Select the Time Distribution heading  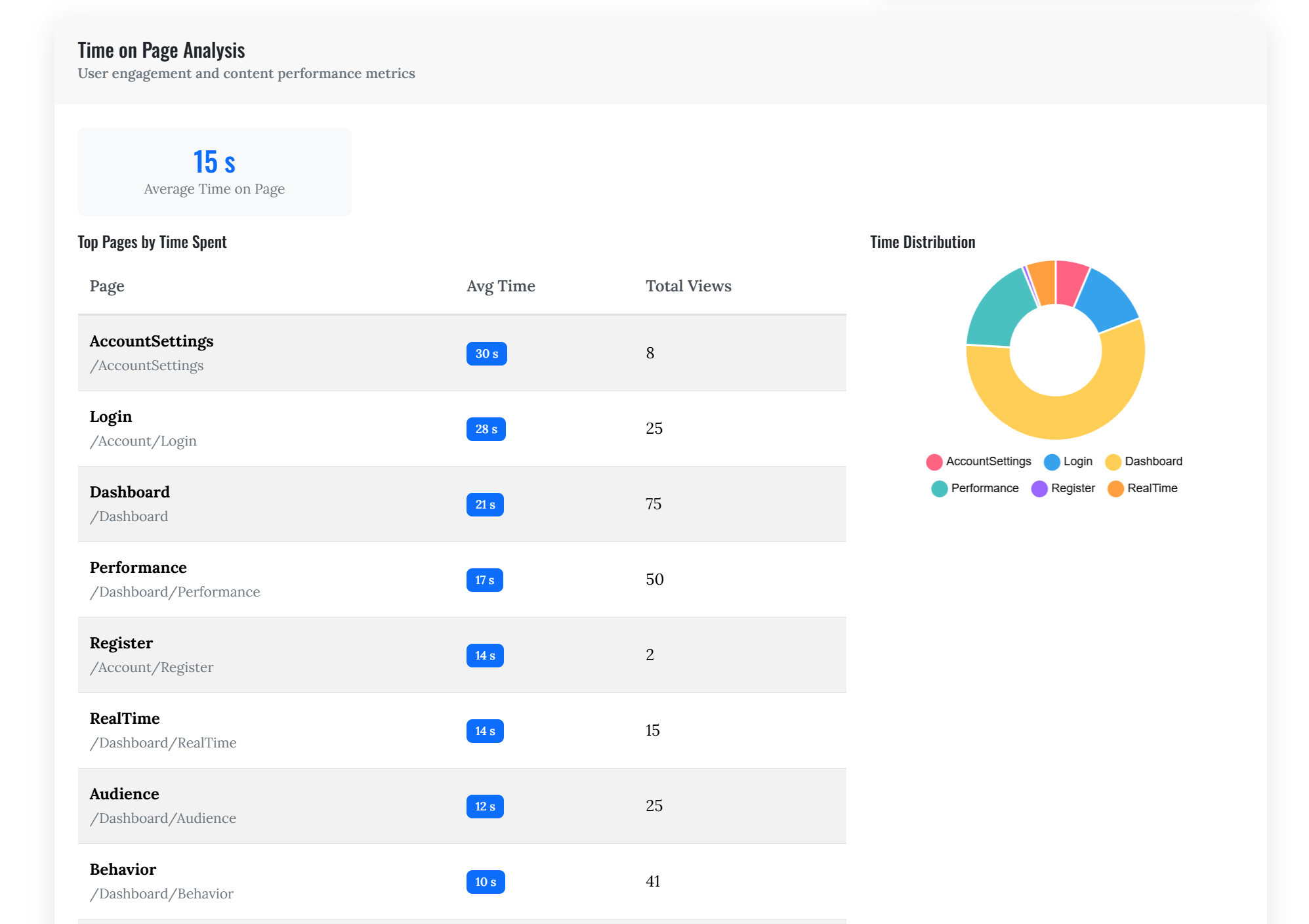(923, 241)
